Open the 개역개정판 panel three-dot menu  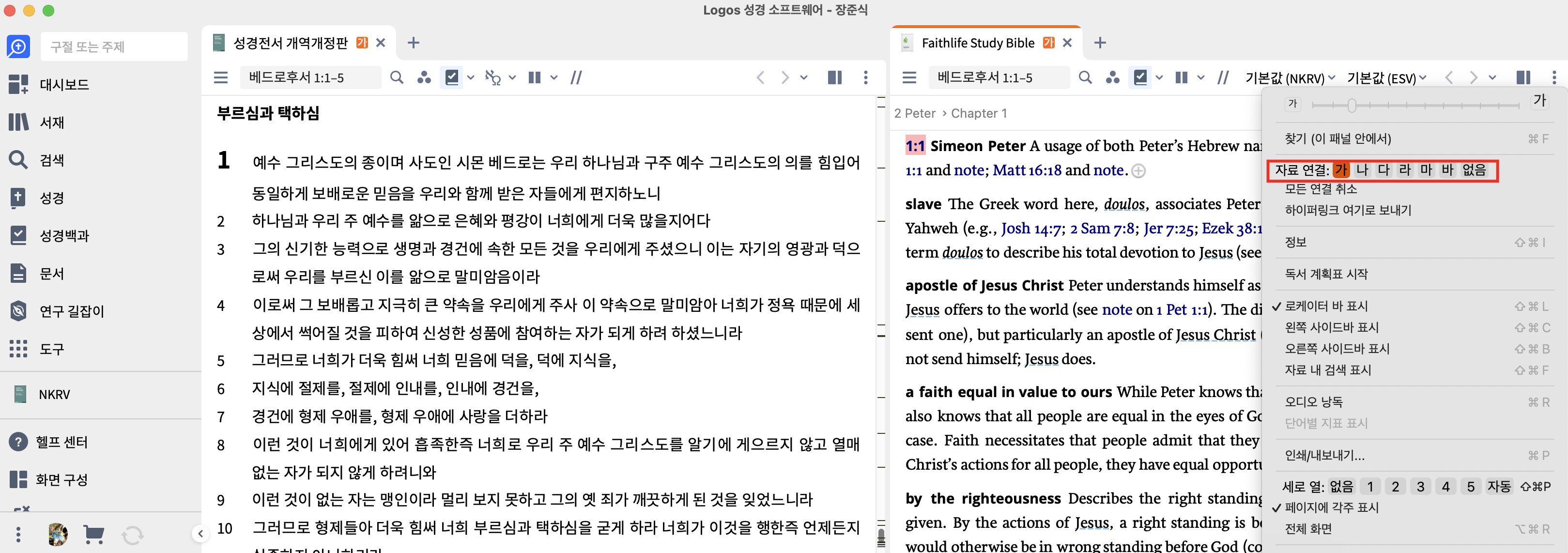(x=865, y=77)
